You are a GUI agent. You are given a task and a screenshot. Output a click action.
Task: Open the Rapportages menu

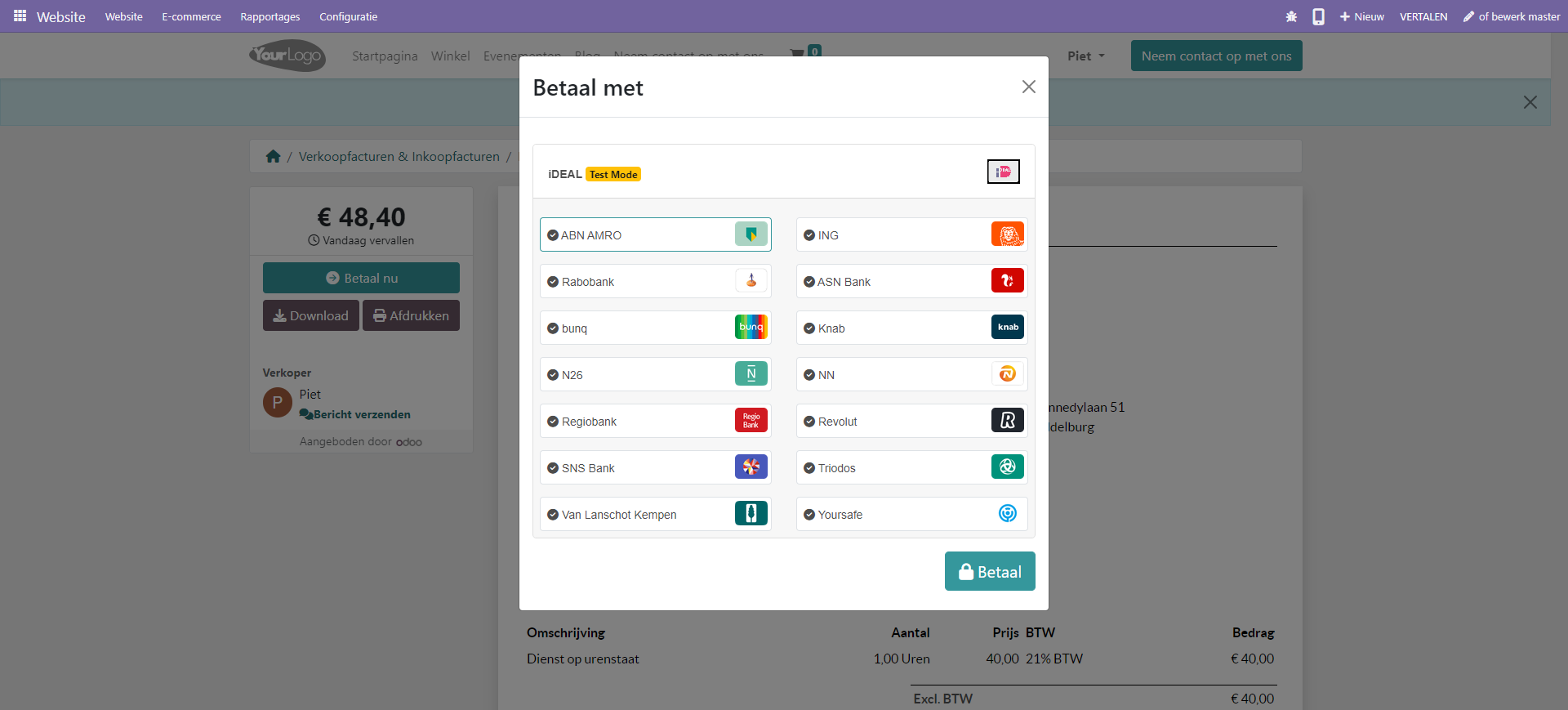click(269, 16)
